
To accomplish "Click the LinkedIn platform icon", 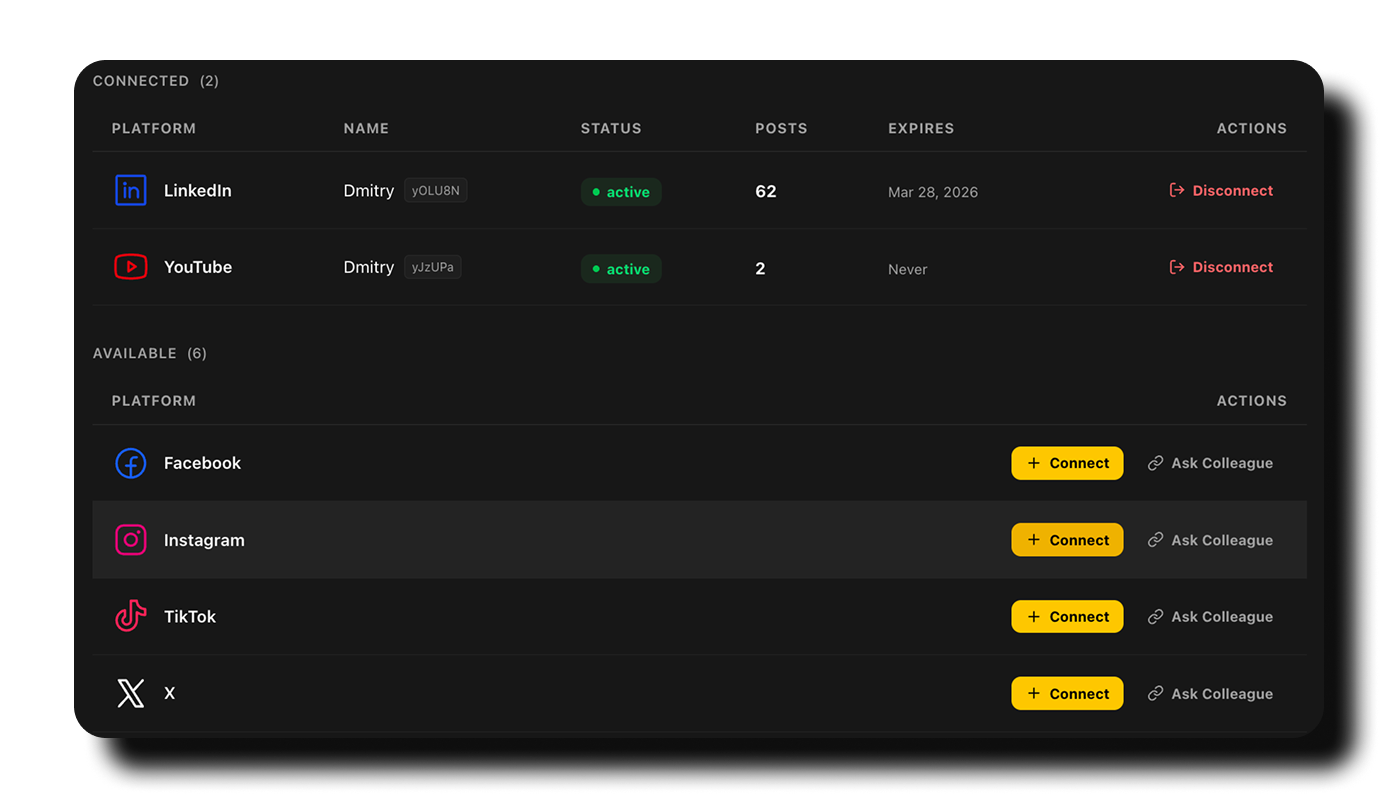I will pyautogui.click(x=131, y=190).
